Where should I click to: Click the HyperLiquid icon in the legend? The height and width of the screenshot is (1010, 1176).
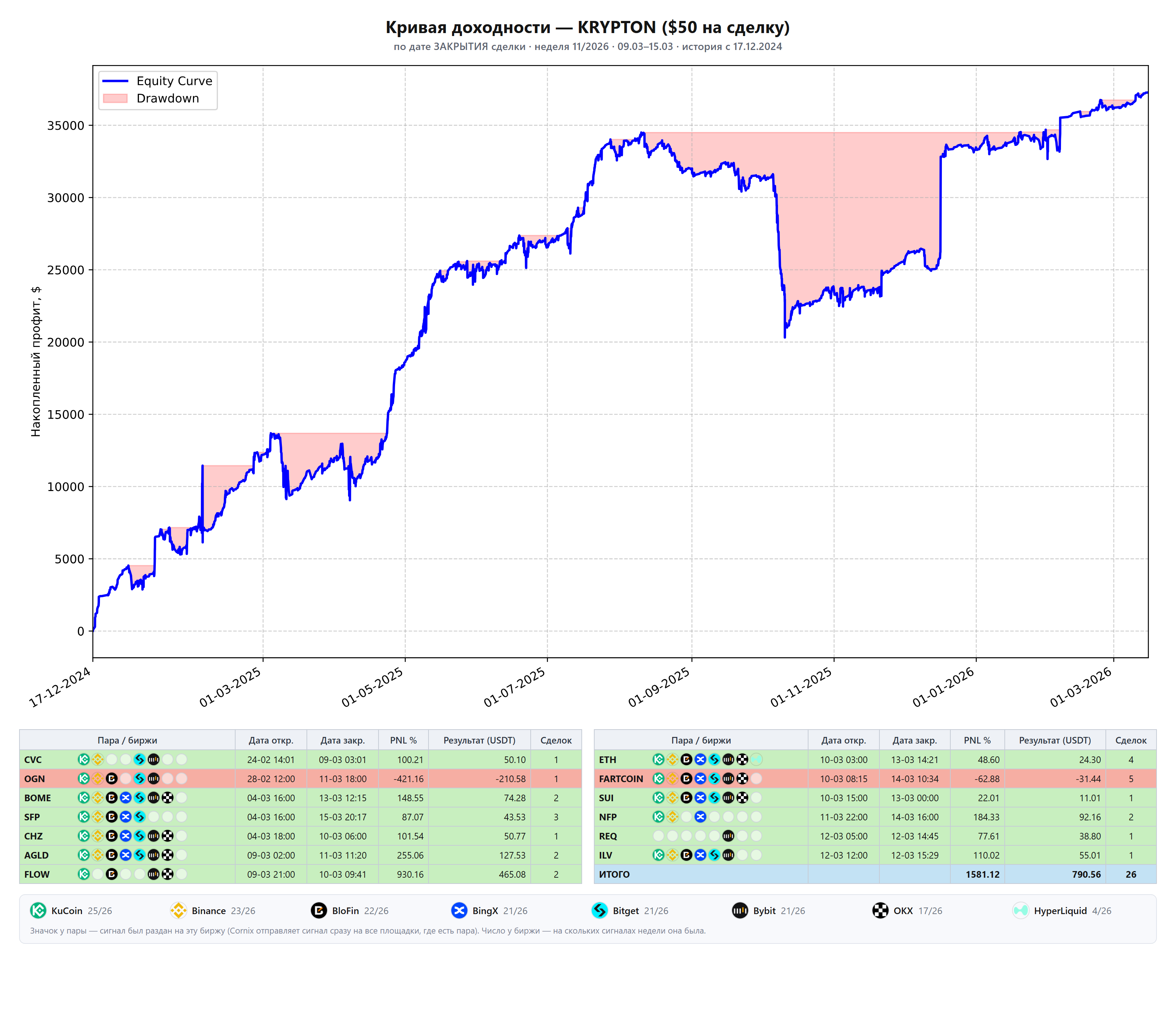[x=1021, y=910]
